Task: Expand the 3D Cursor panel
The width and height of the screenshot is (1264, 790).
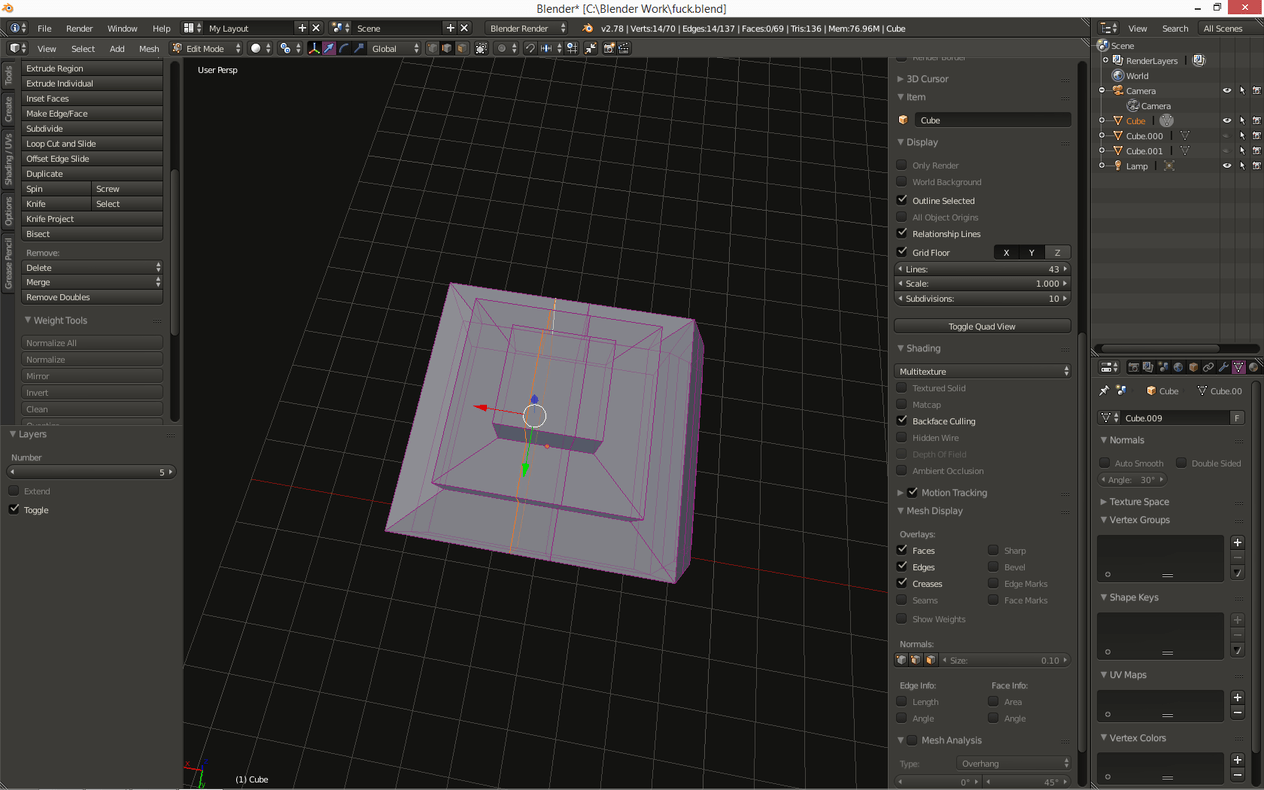Action: point(927,79)
